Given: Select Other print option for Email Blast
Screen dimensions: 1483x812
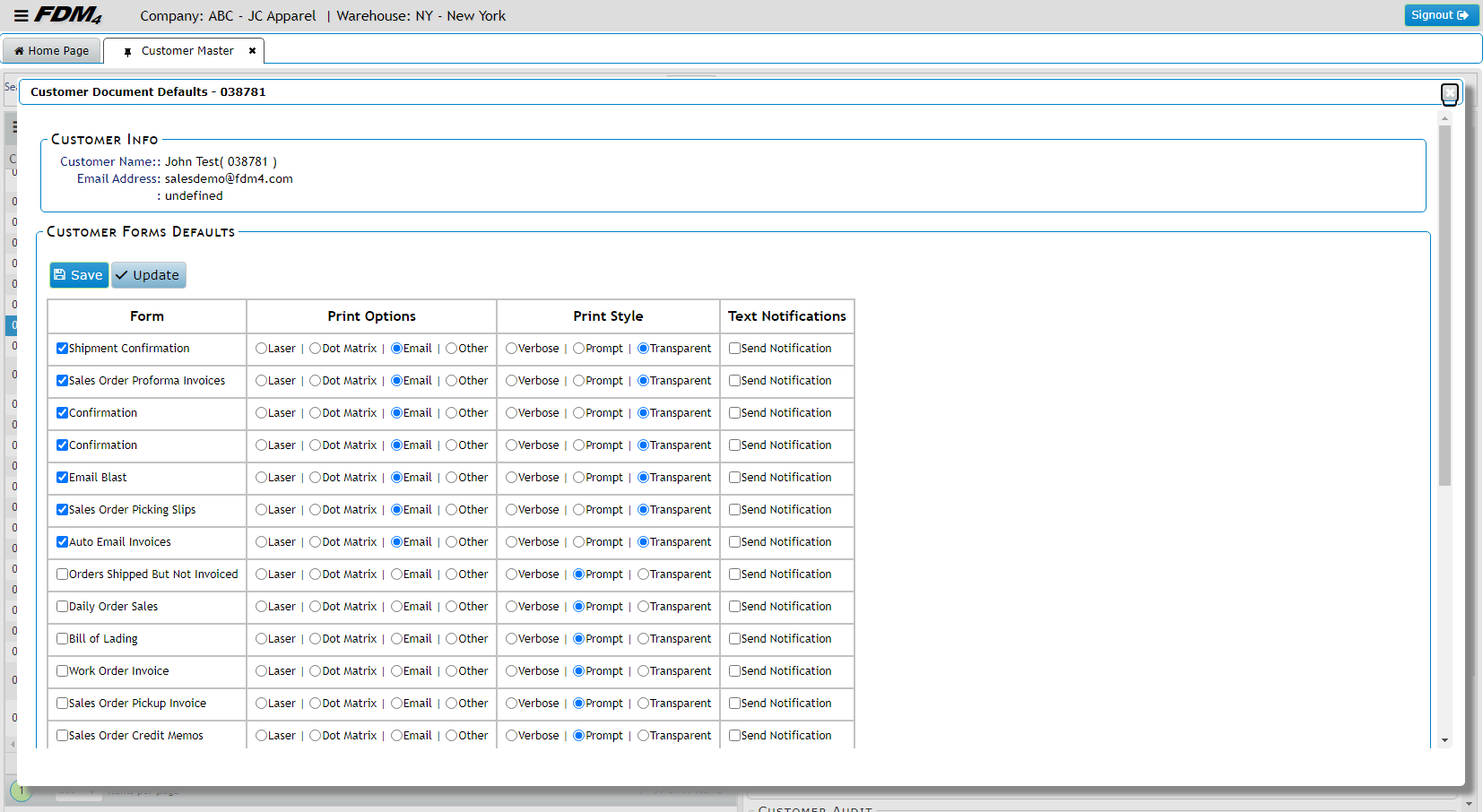Looking at the screenshot, I should click(452, 478).
